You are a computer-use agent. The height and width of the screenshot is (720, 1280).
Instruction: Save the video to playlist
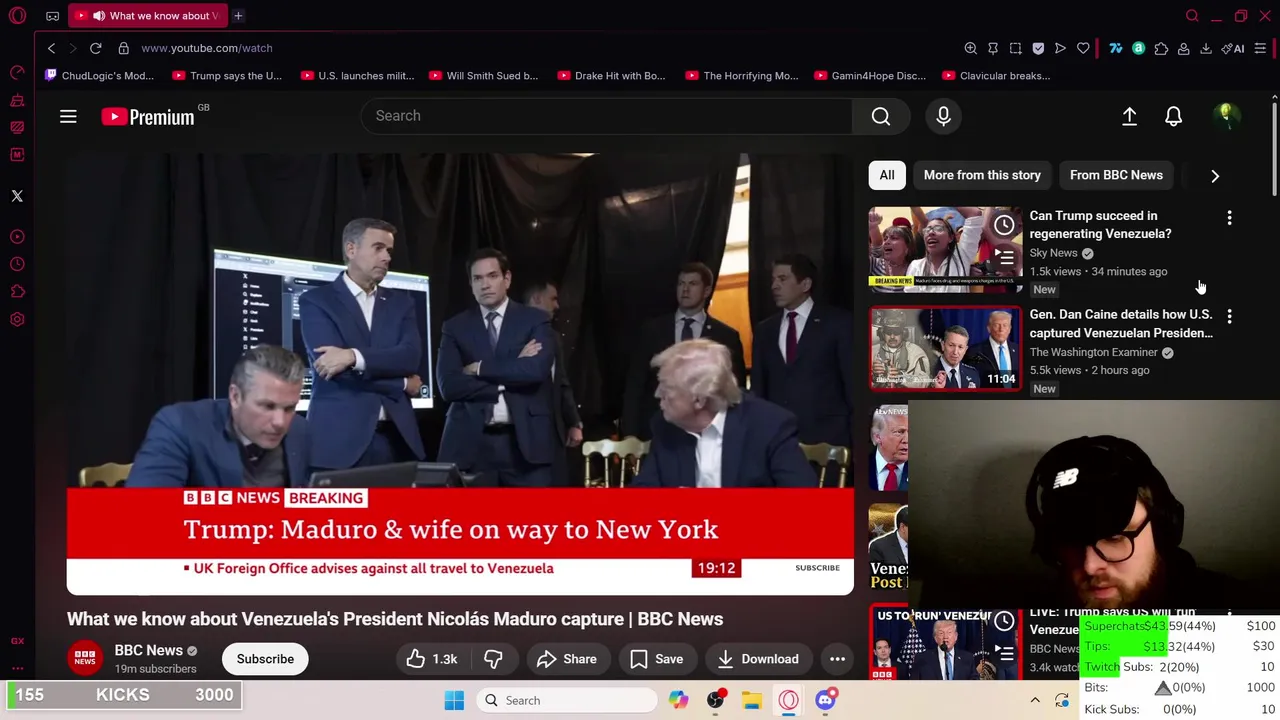[657, 659]
